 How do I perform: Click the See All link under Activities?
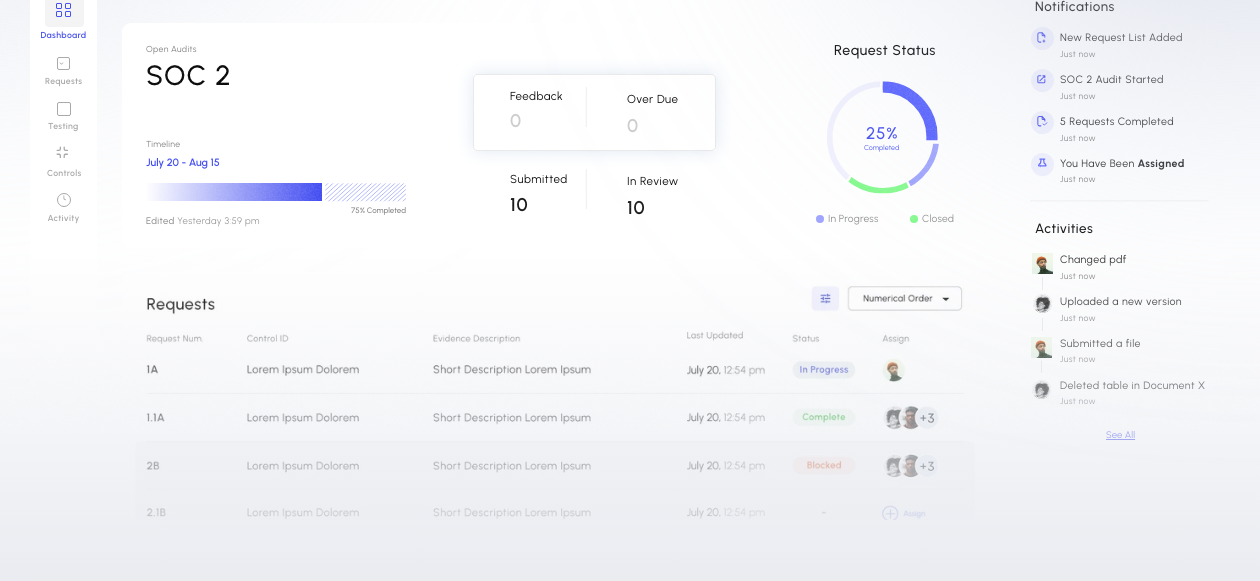click(x=1120, y=435)
